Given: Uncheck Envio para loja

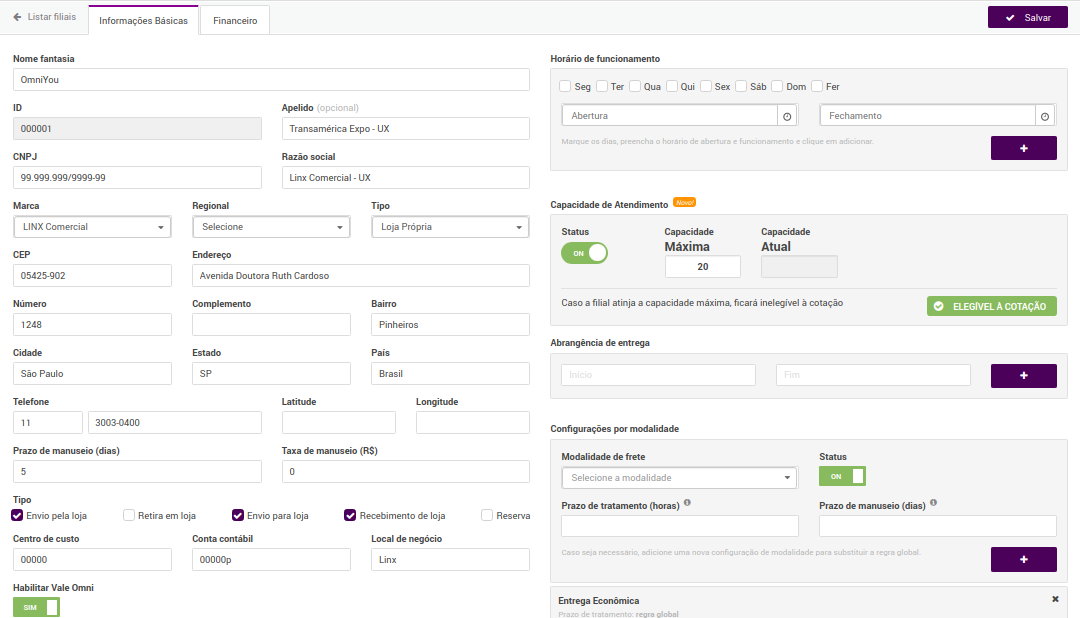Looking at the screenshot, I should point(238,515).
